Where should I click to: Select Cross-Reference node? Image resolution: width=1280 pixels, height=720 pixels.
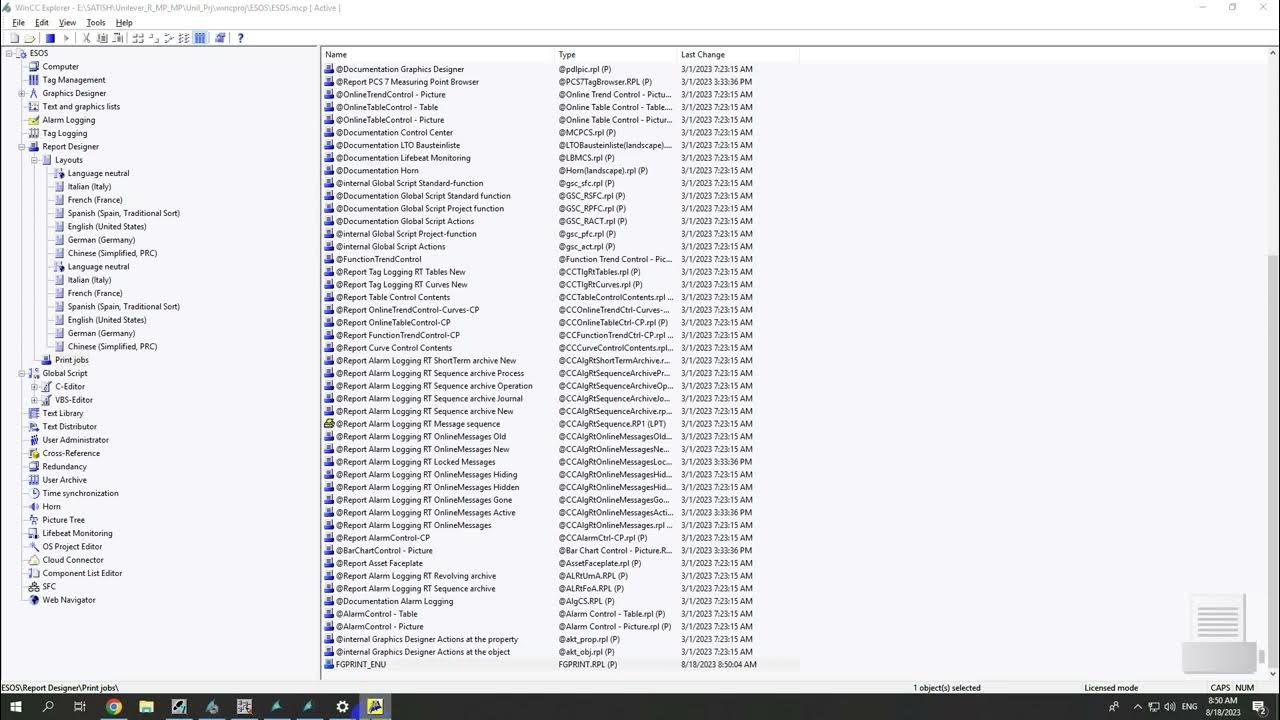point(71,453)
